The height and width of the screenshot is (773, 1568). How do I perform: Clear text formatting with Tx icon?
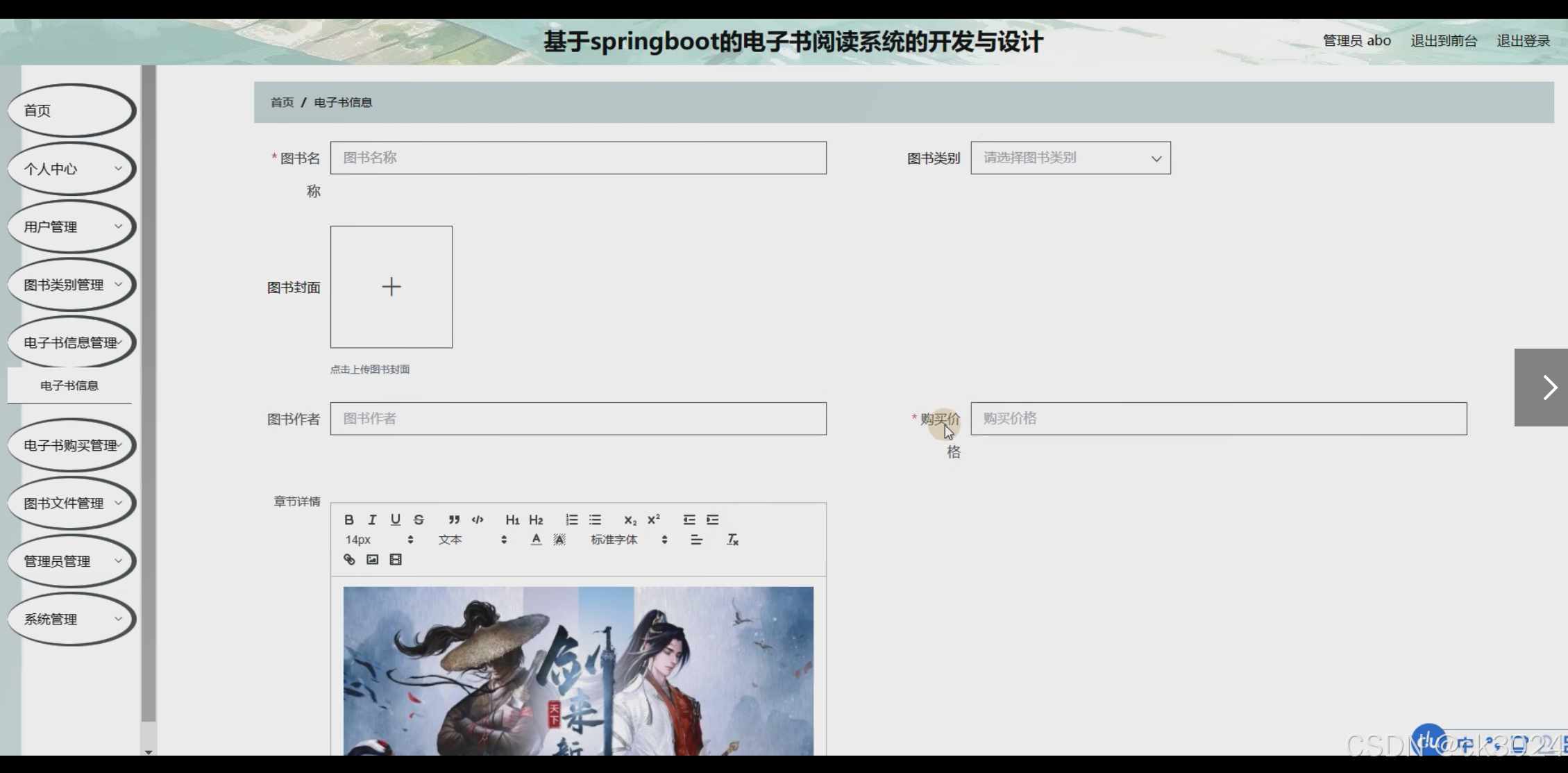click(732, 540)
